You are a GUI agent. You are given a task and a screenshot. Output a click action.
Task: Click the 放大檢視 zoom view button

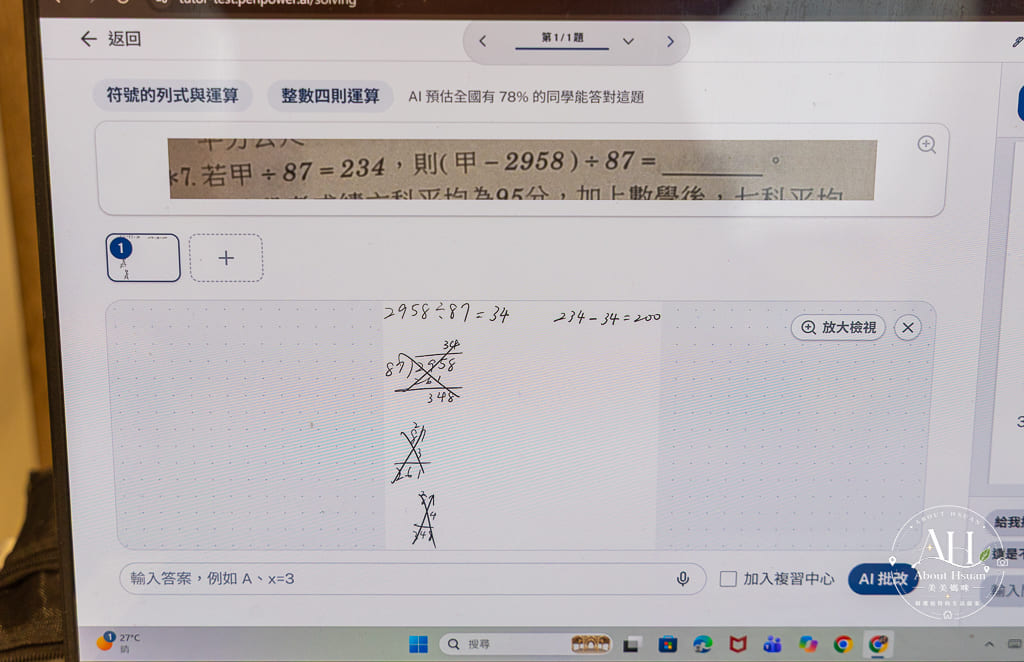[839, 327]
